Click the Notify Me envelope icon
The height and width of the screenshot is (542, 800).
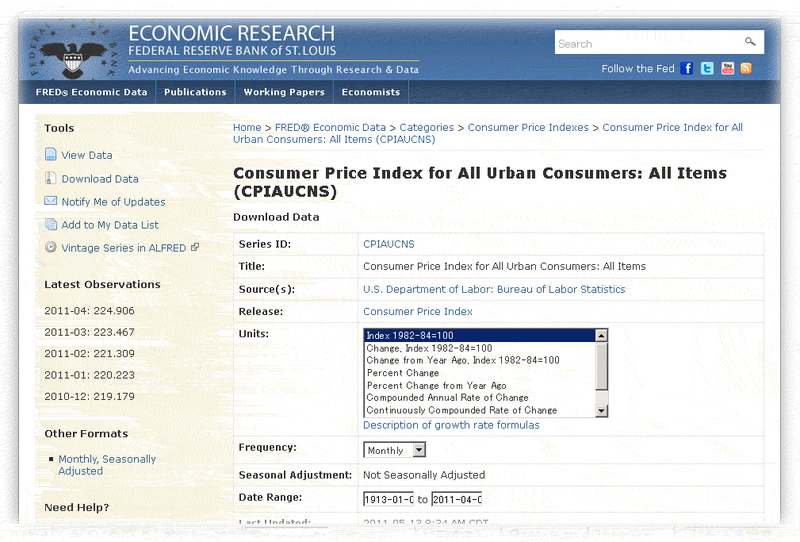pos(51,201)
